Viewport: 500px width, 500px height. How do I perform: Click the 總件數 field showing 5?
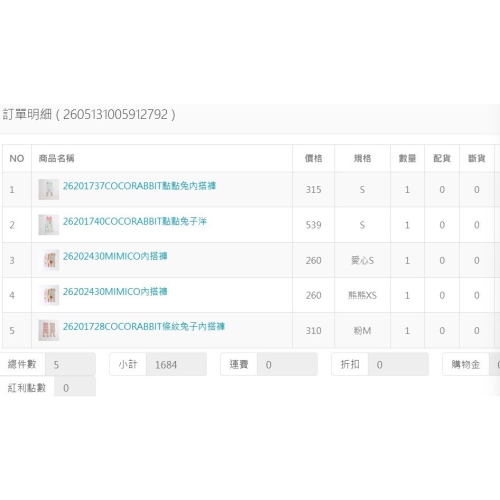click(70, 364)
